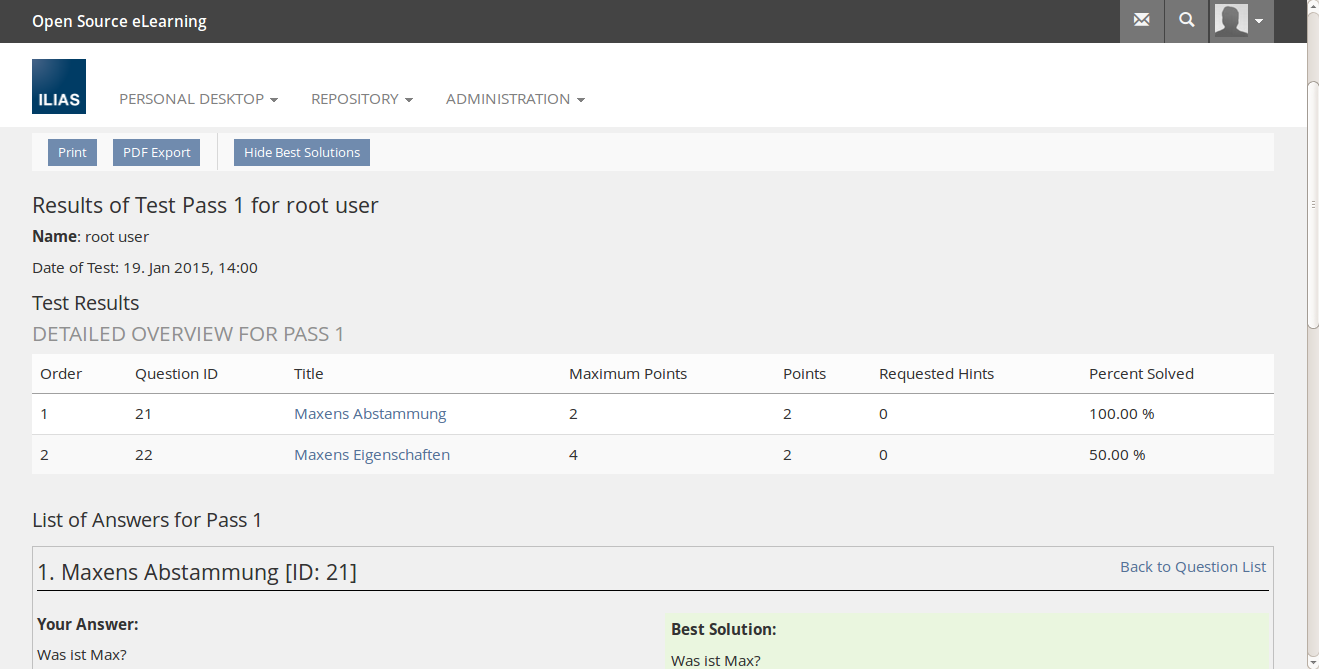1319x669 pixels.
Task: Click the Open Source eLearning header title
Action: [119, 21]
